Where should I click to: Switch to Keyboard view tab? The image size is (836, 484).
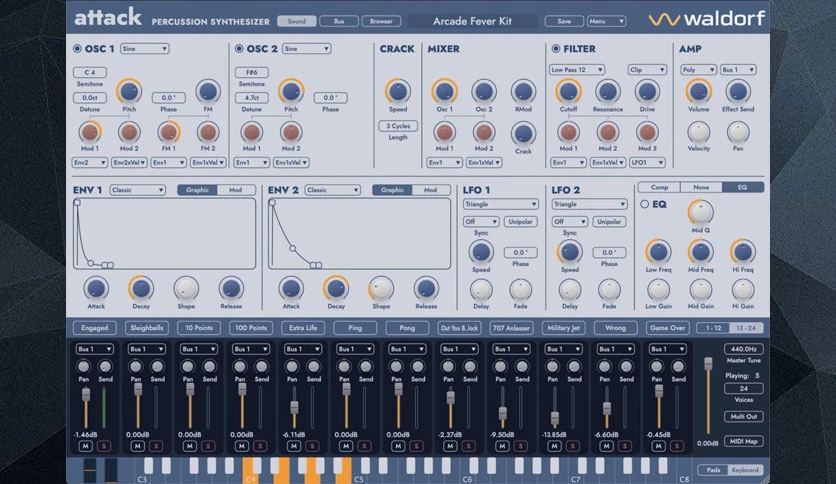[x=745, y=470]
